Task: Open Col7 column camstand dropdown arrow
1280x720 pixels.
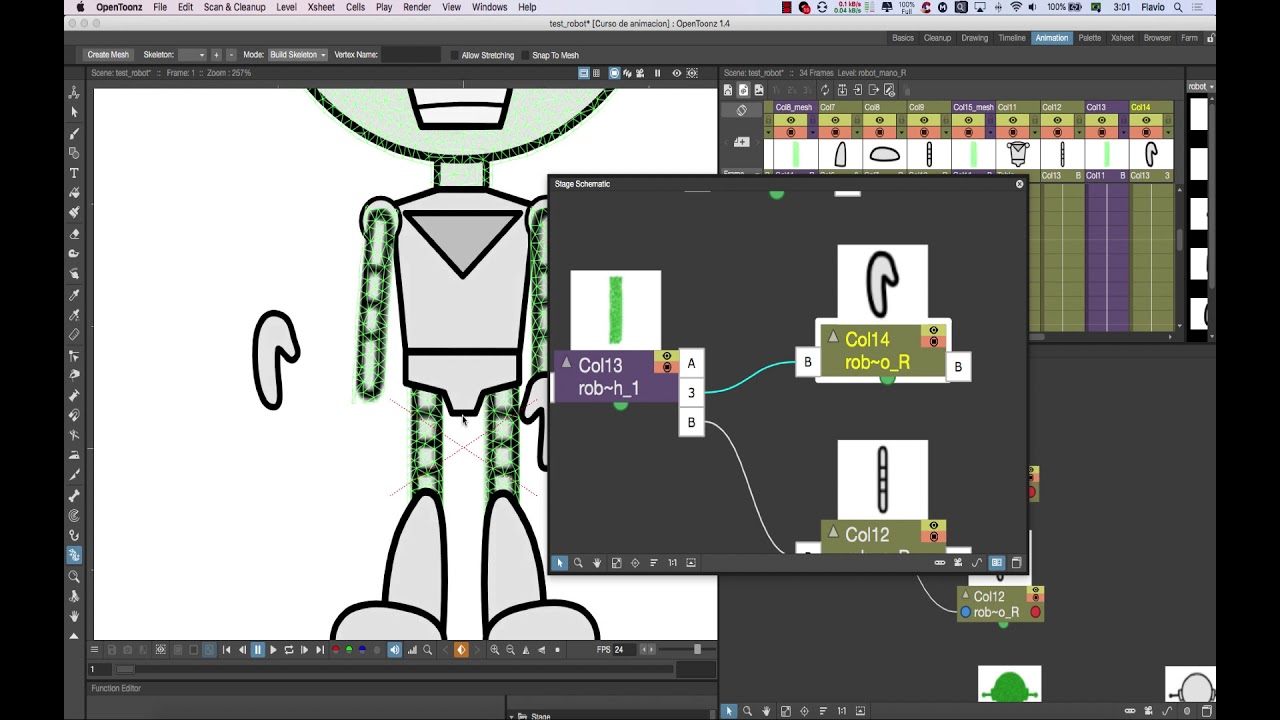Action: coord(857,132)
